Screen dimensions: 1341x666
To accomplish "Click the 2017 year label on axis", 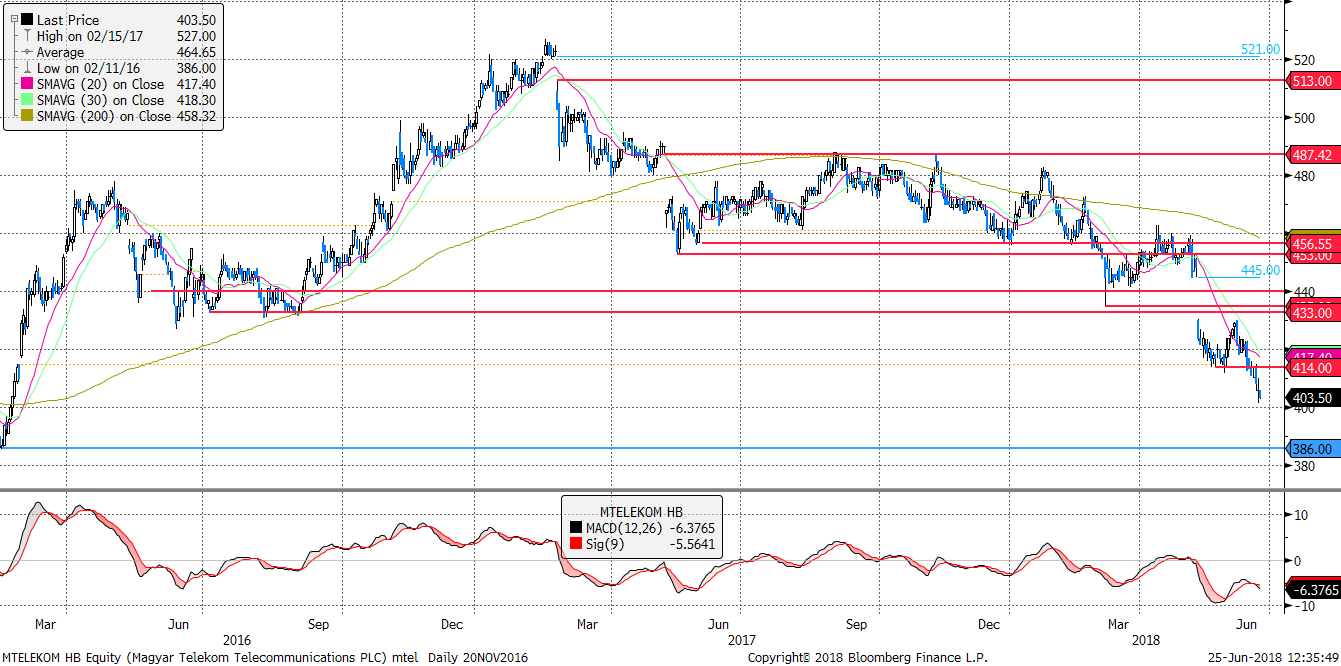I will pyautogui.click(x=742, y=640).
